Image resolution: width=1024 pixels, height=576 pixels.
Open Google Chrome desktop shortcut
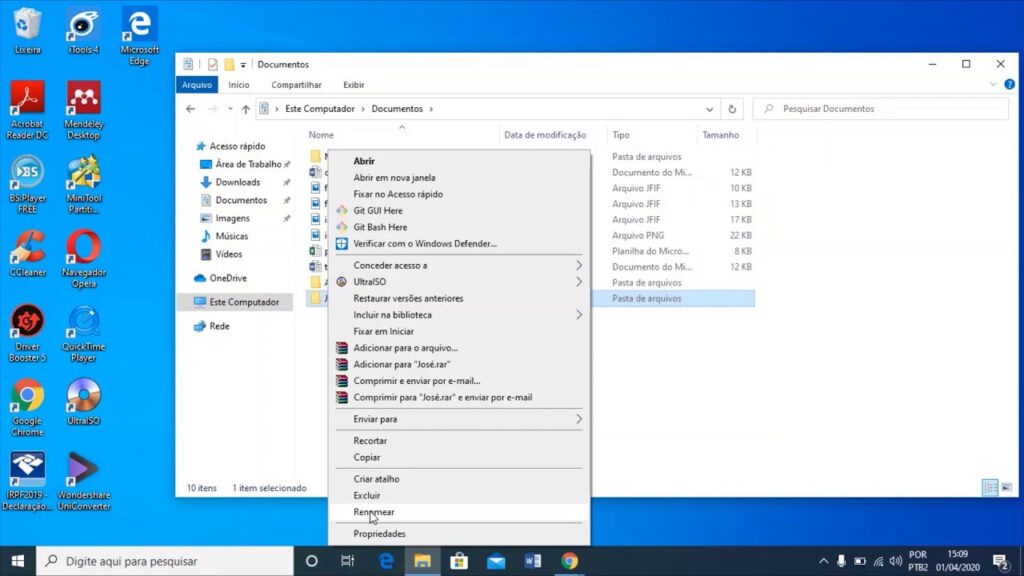pos(27,408)
